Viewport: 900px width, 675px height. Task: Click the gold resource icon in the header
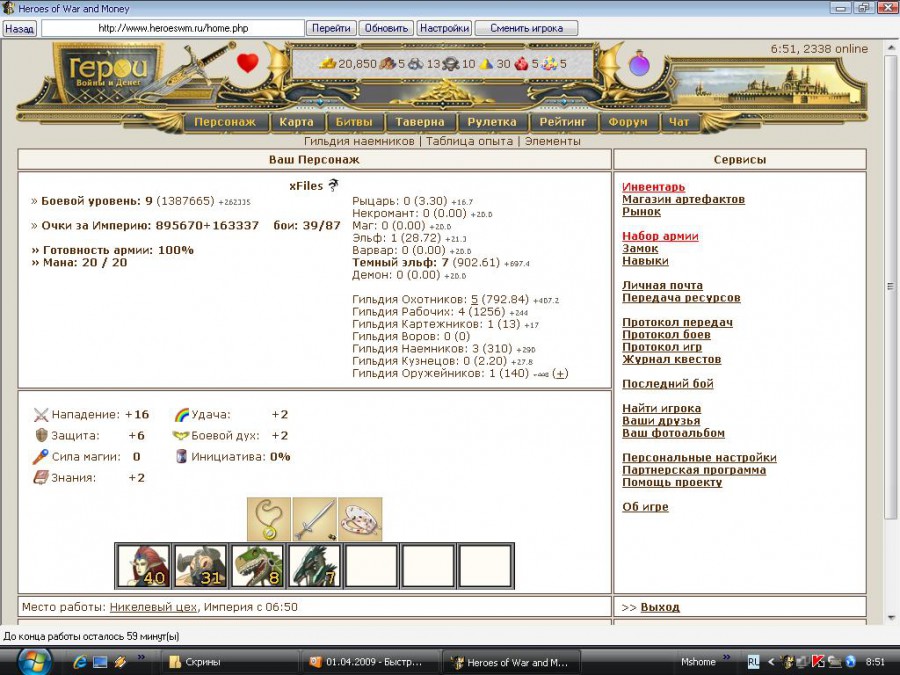[328, 64]
